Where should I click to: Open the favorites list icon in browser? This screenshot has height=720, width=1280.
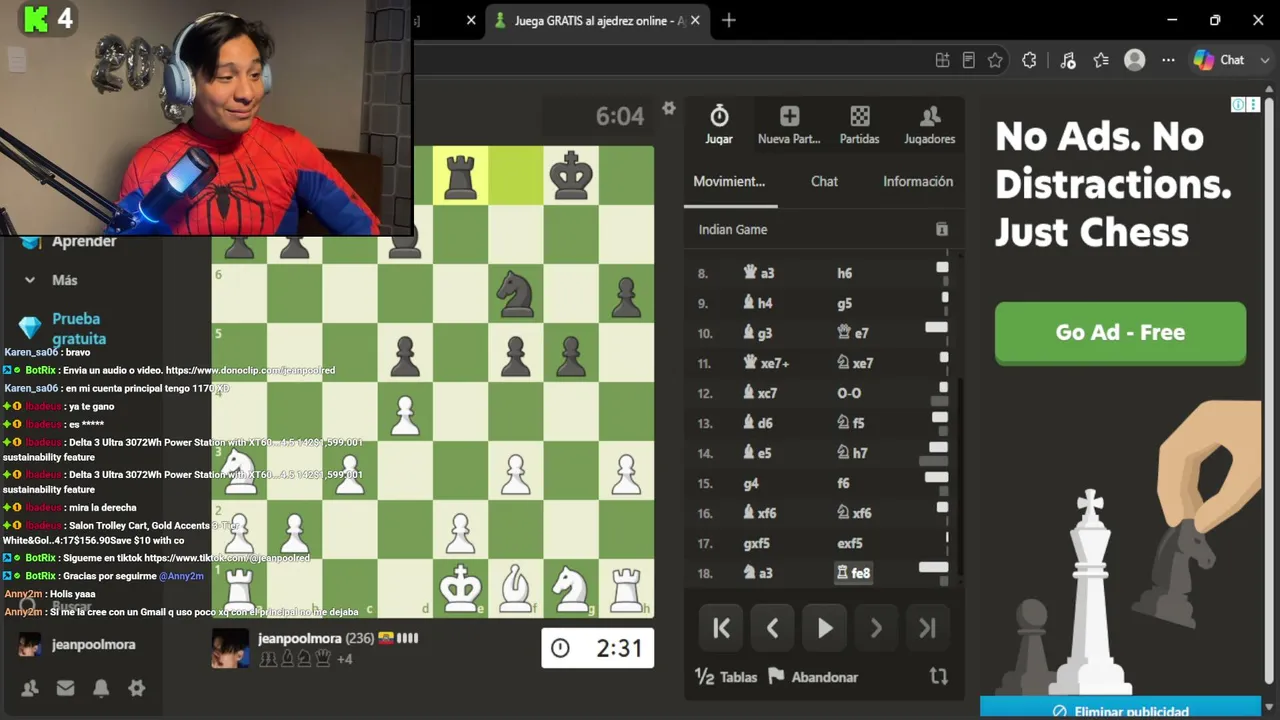[x=1101, y=60]
